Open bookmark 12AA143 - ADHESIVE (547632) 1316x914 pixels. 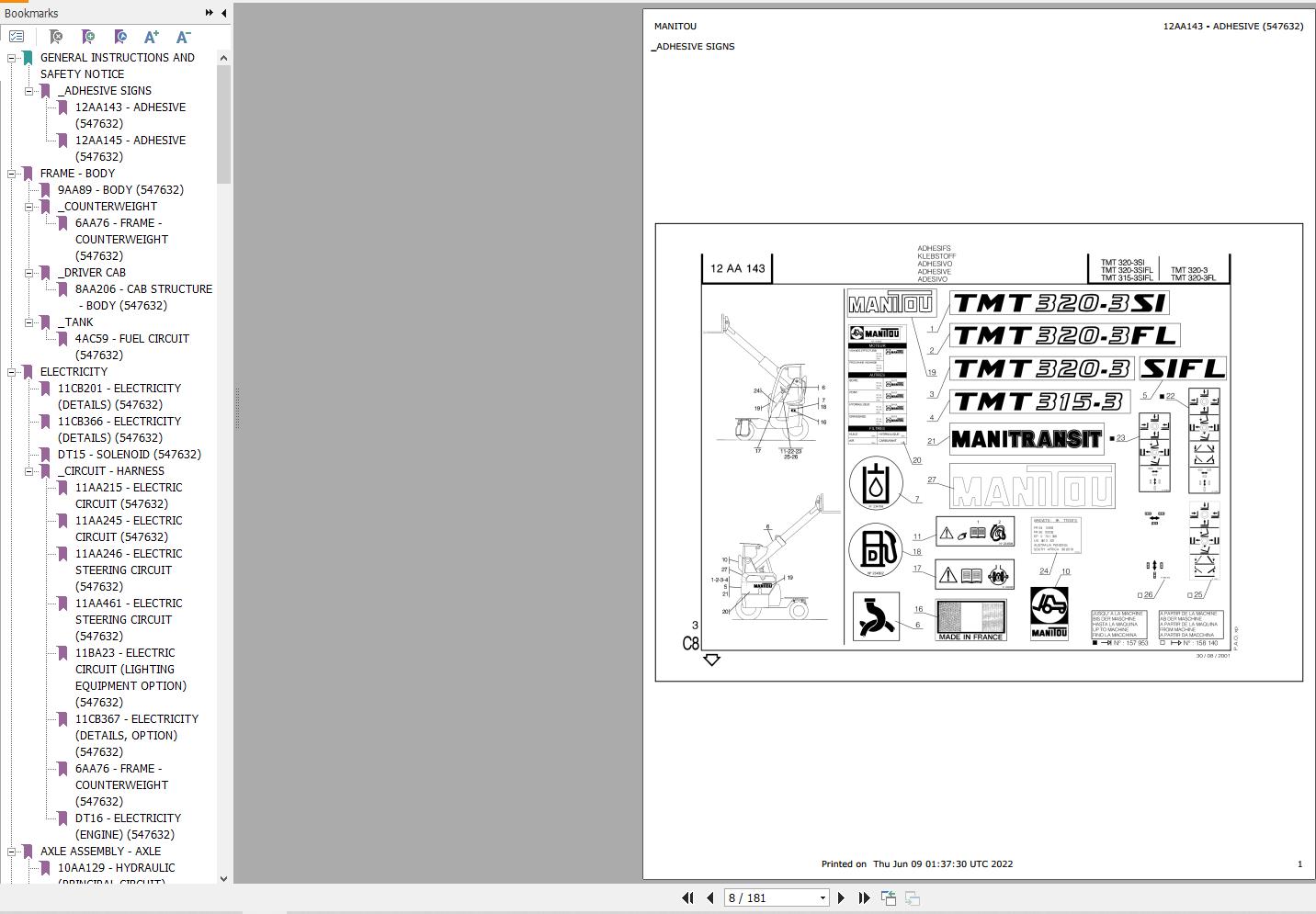(x=130, y=116)
